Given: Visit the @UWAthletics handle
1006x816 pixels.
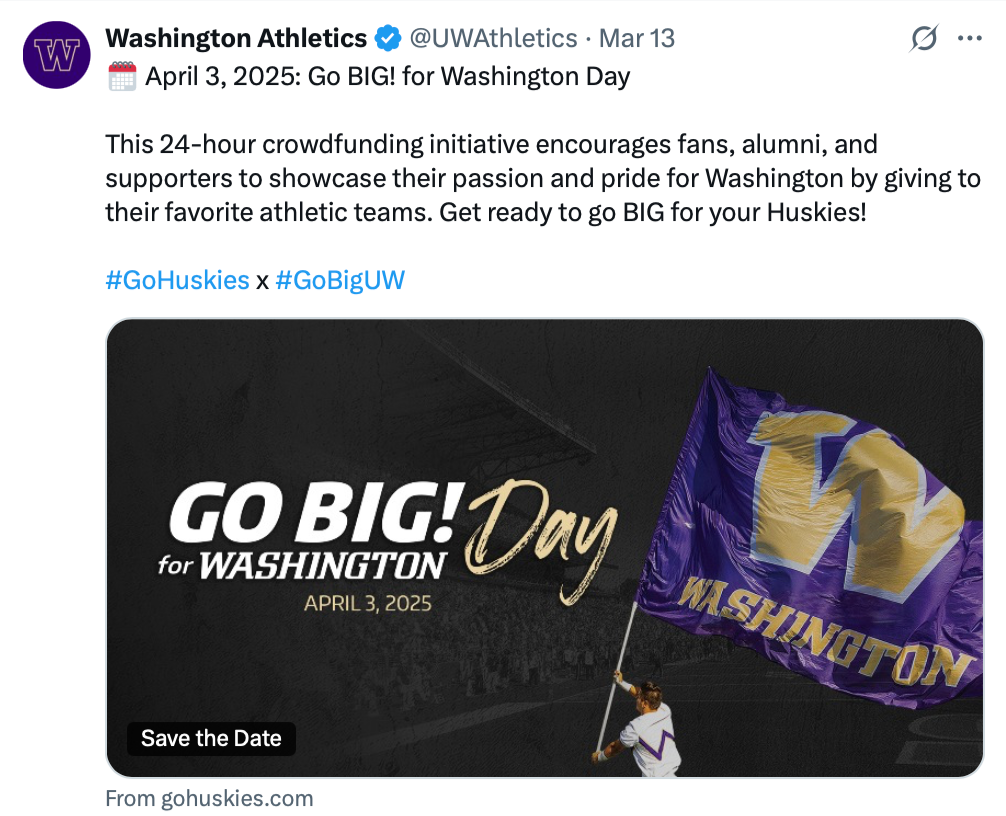Looking at the screenshot, I should pos(493,38).
